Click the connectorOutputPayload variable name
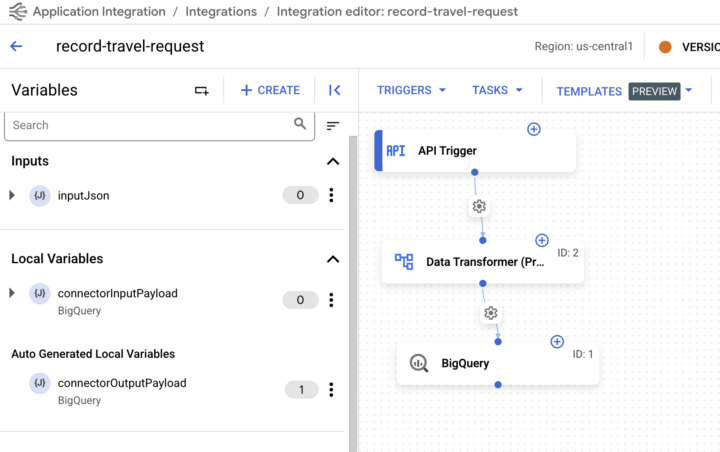 click(122, 383)
